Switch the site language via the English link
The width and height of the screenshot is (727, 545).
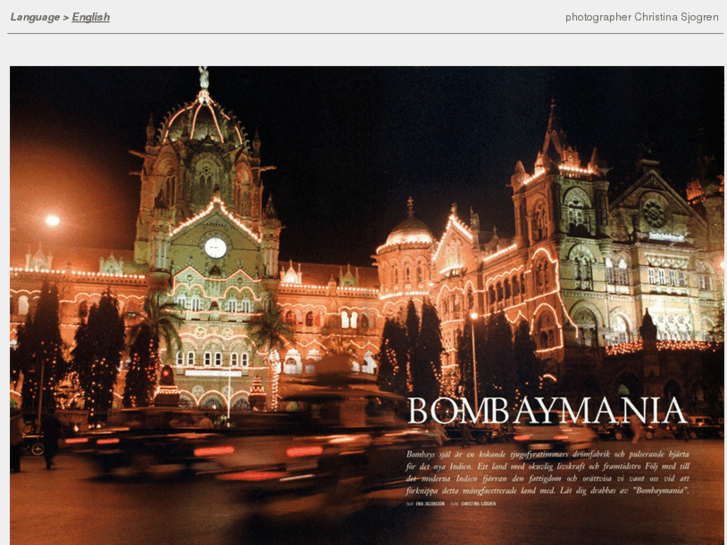point(91,17)
